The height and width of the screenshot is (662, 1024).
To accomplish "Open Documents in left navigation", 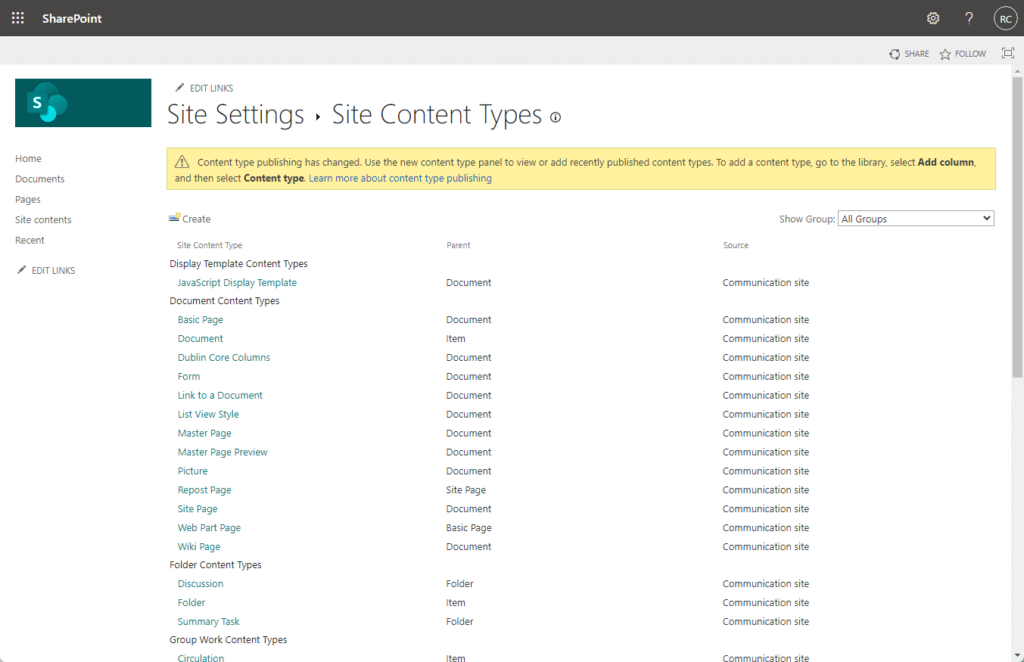I will [x=40, y=179].
